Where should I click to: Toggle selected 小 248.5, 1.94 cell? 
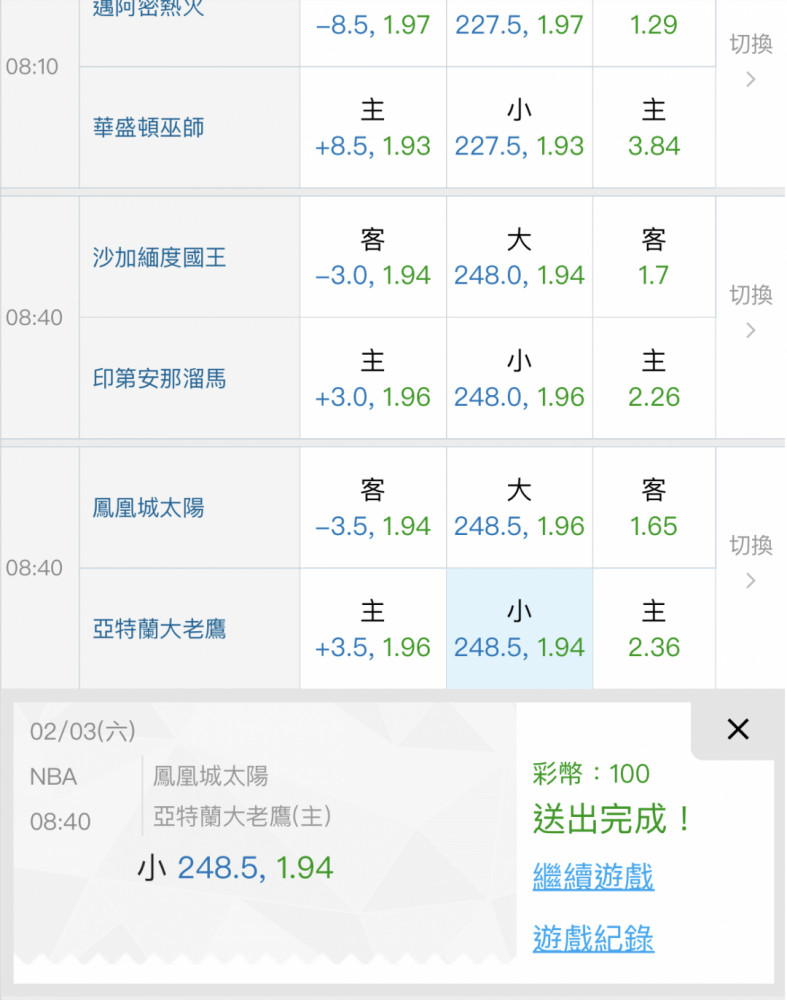(x=519, y=629)
